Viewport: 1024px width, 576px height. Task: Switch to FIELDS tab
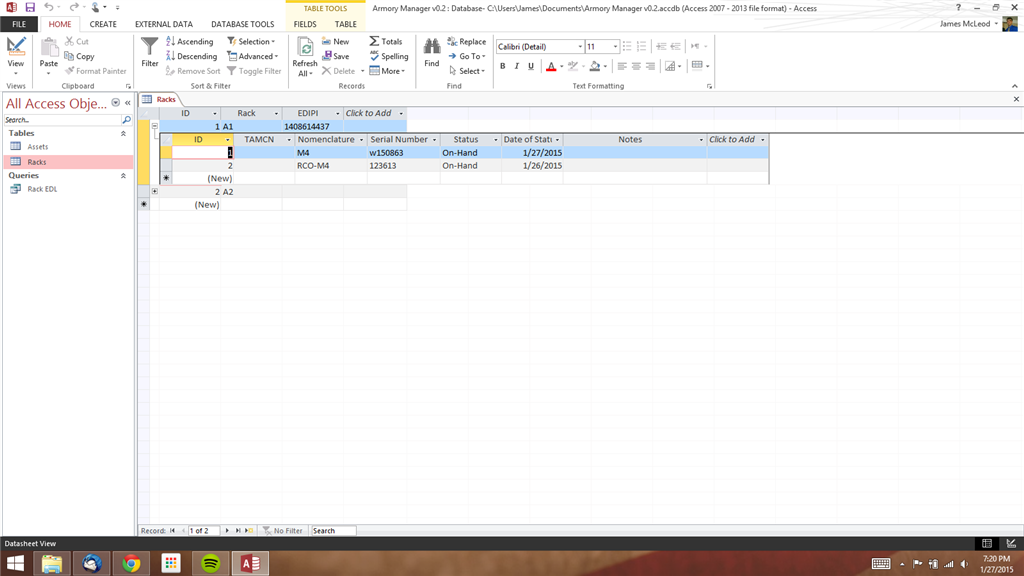[x=305, y=24]
